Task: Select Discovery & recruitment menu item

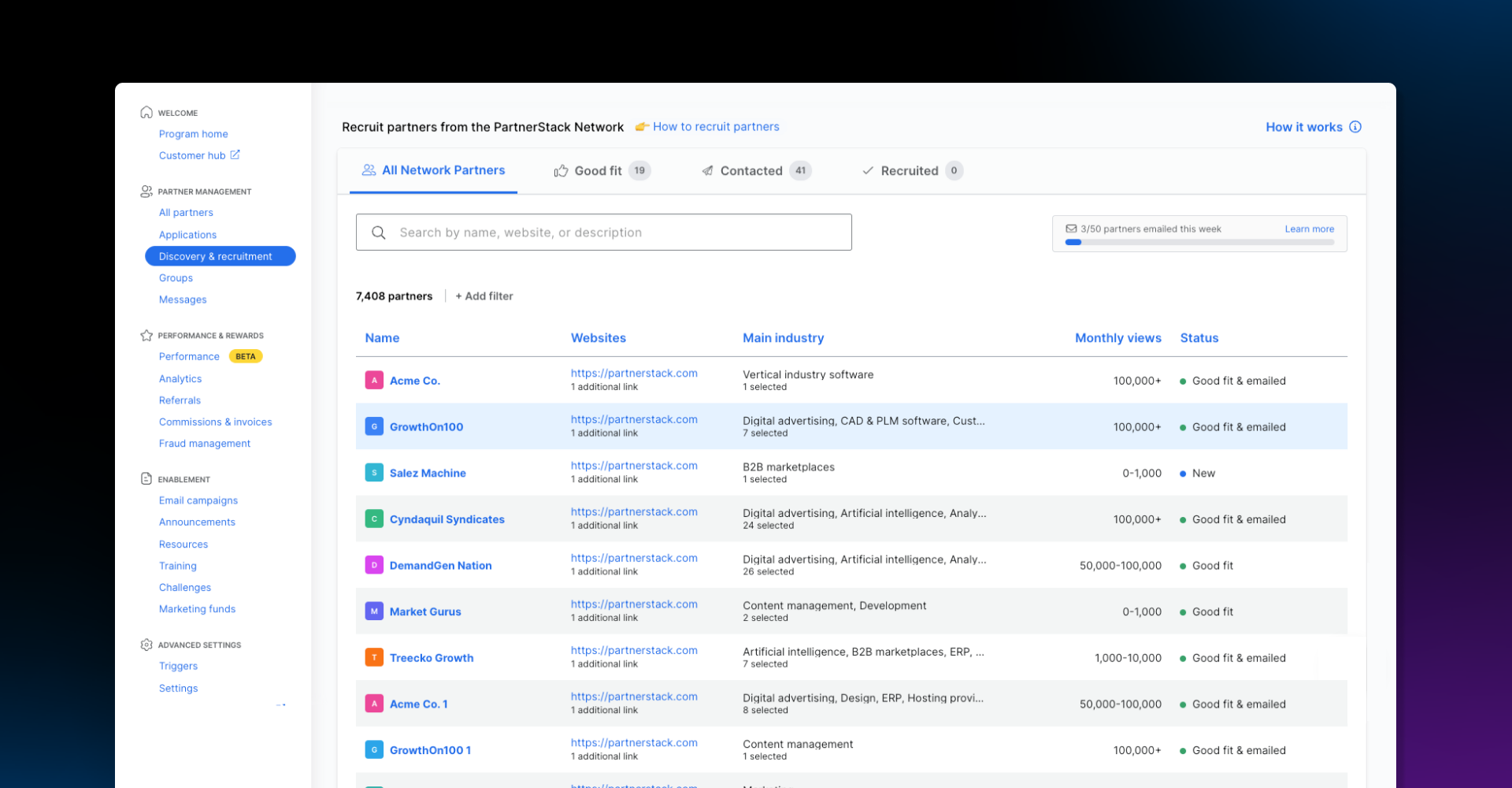Action: 220,256
